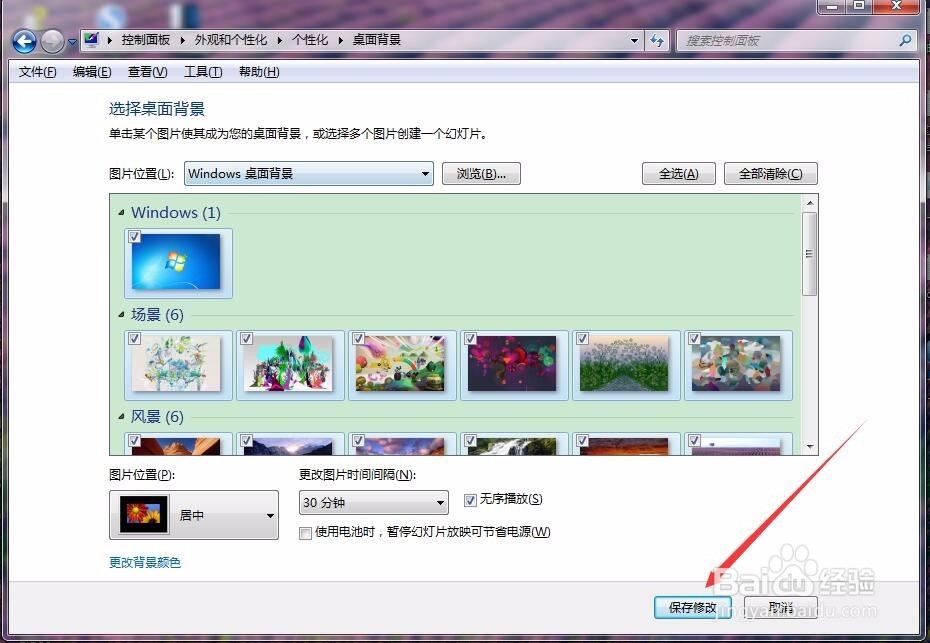Click the 全部清除(C) button

coord(770,174)
